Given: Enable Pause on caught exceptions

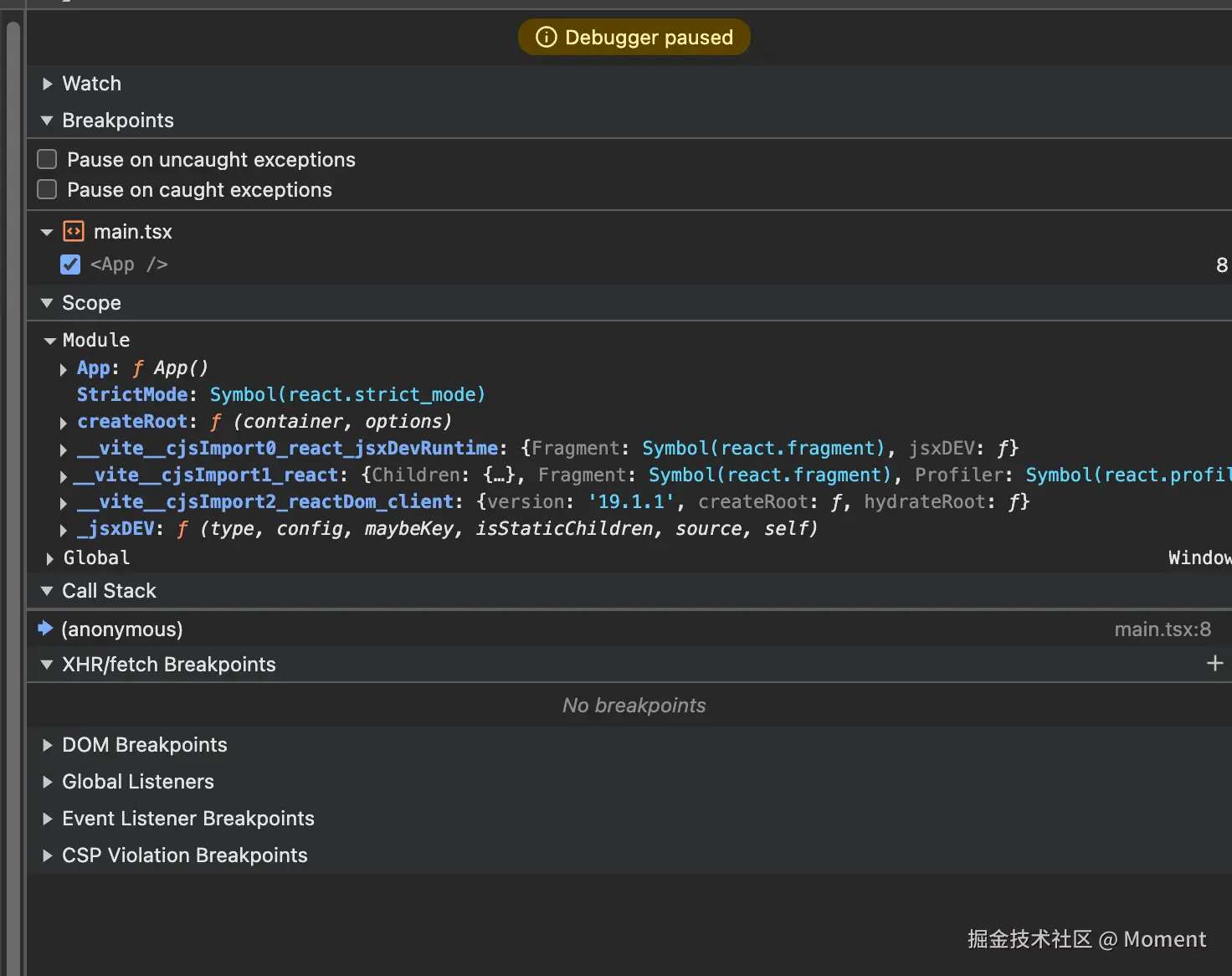Looking at the screenshot, I should point(48,190).
